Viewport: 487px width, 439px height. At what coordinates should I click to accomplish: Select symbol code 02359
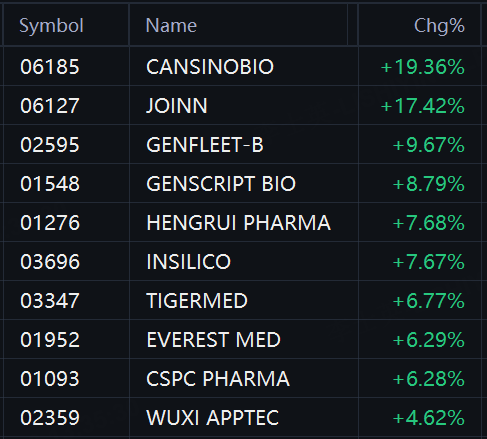coord(50,418)
